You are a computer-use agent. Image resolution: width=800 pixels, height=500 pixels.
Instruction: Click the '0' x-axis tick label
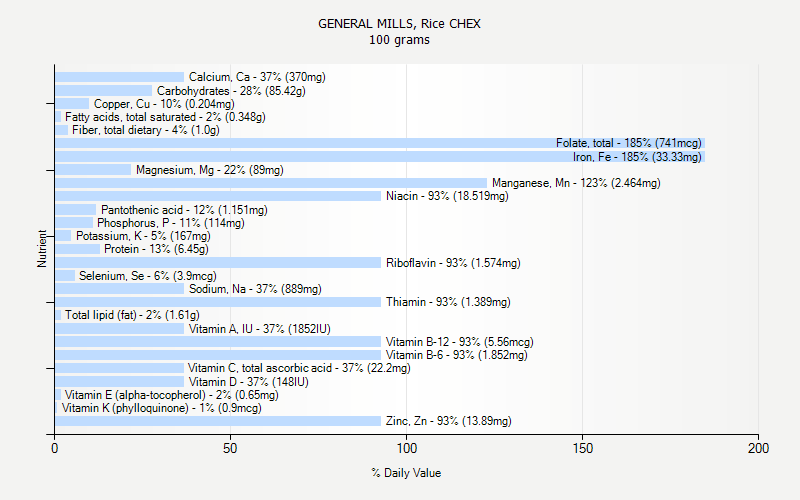(55, 448)
